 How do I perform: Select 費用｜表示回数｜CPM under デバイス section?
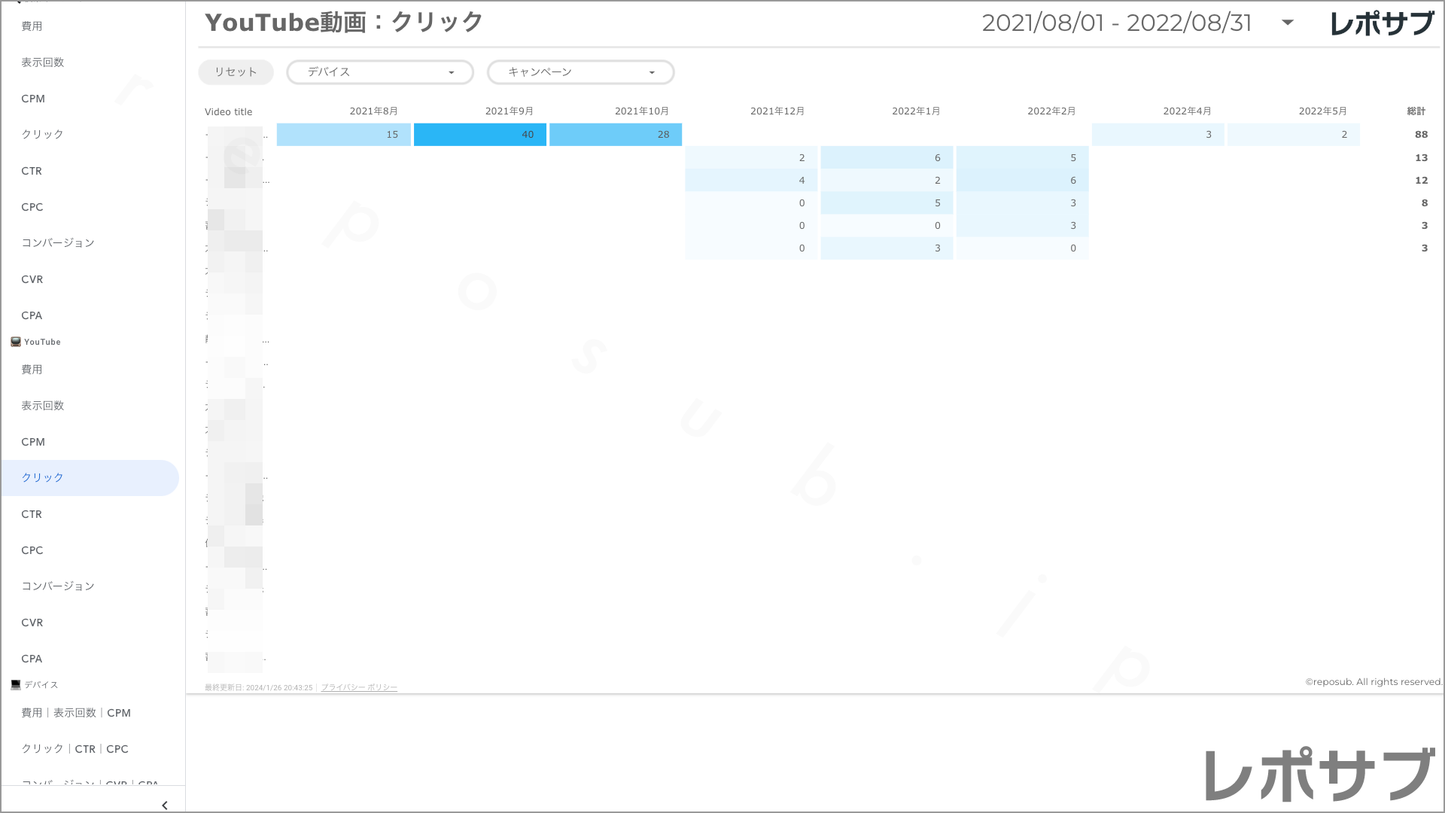(x=76, y=713)
